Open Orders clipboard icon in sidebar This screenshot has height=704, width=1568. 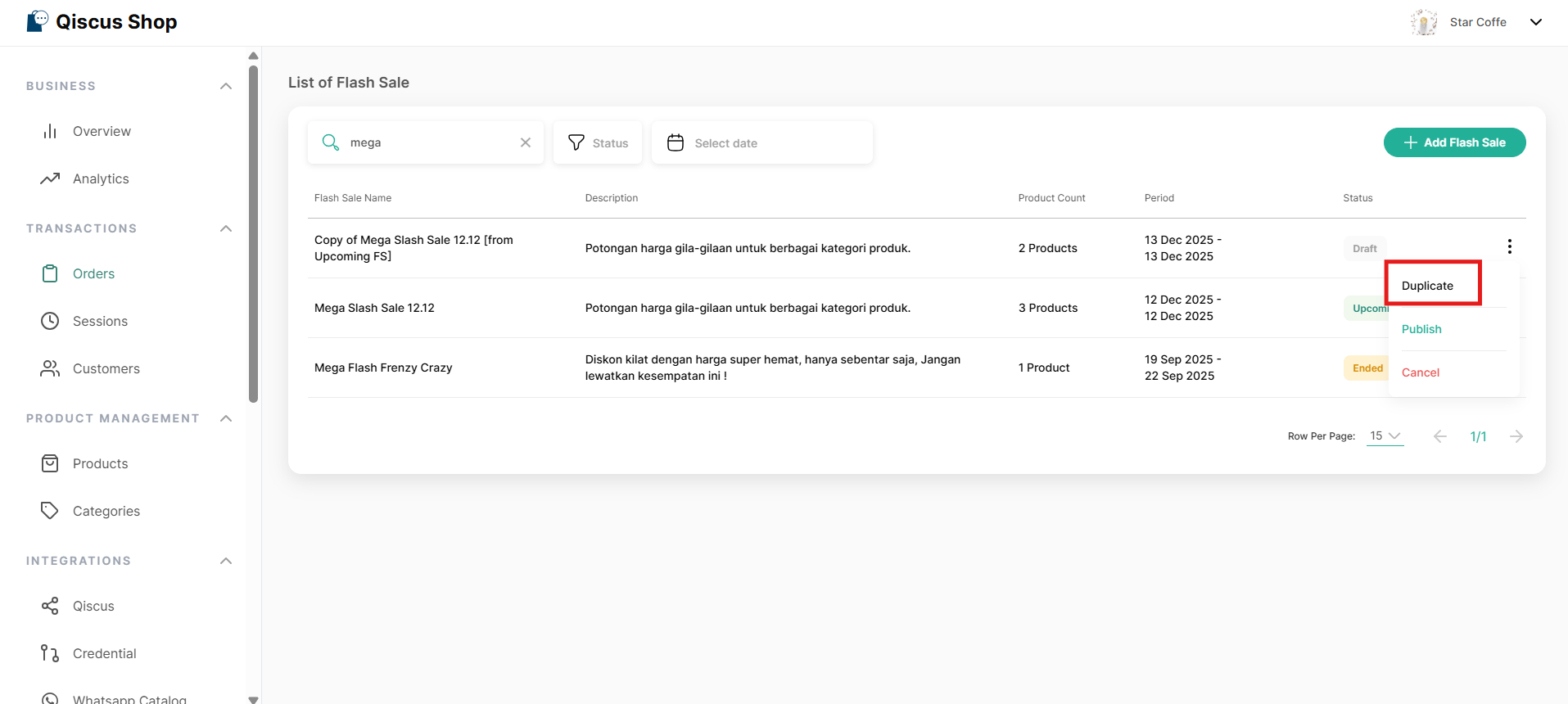pos(50,273)
